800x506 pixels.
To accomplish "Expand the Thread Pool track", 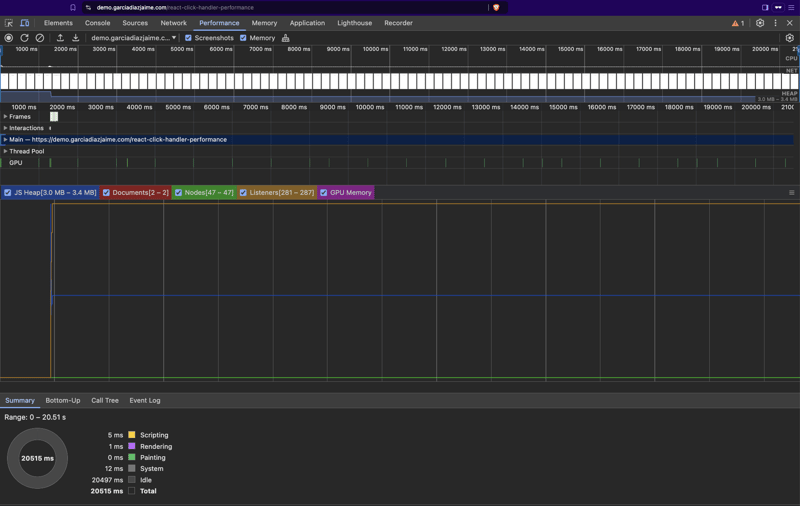I will pyautogui.click(x=6, y=151).
